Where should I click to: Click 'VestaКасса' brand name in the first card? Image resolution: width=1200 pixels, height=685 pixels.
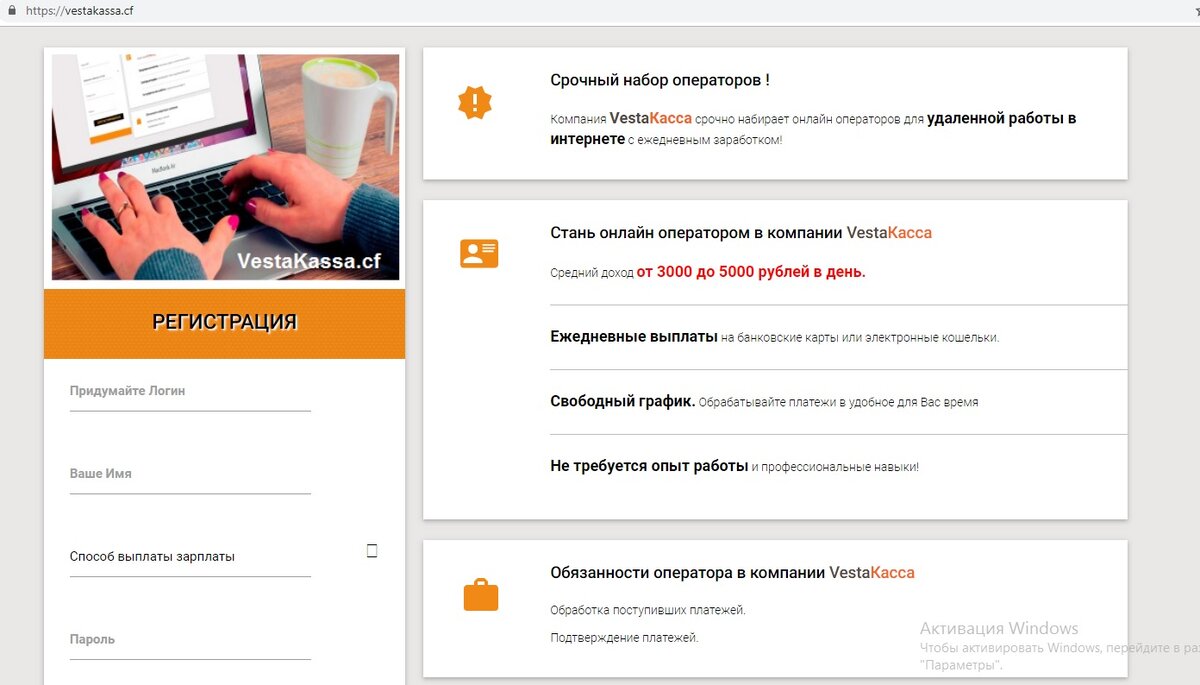tap(650, 118)
